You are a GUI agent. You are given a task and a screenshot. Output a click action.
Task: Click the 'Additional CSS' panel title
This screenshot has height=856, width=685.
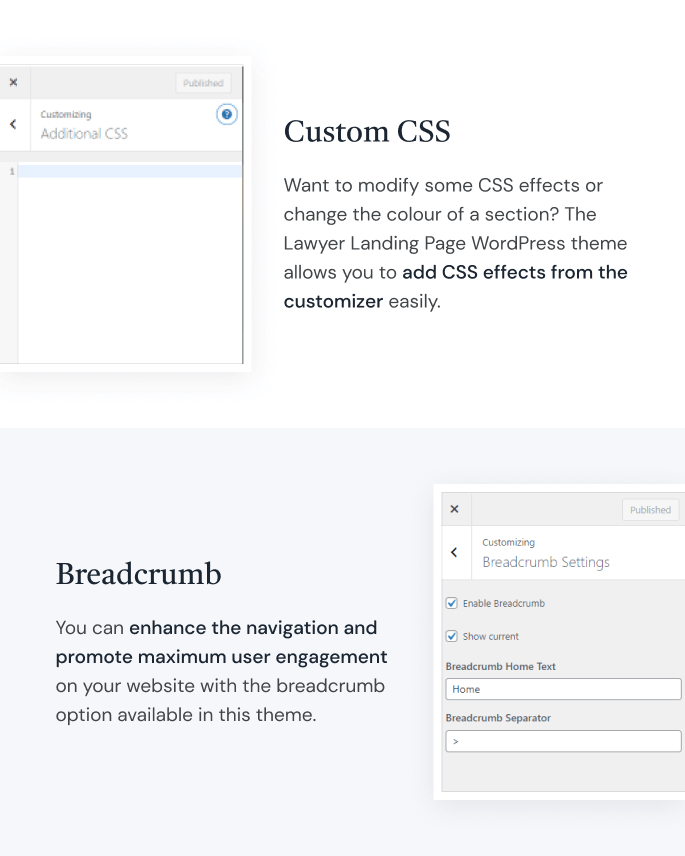[x=84, y=134]
